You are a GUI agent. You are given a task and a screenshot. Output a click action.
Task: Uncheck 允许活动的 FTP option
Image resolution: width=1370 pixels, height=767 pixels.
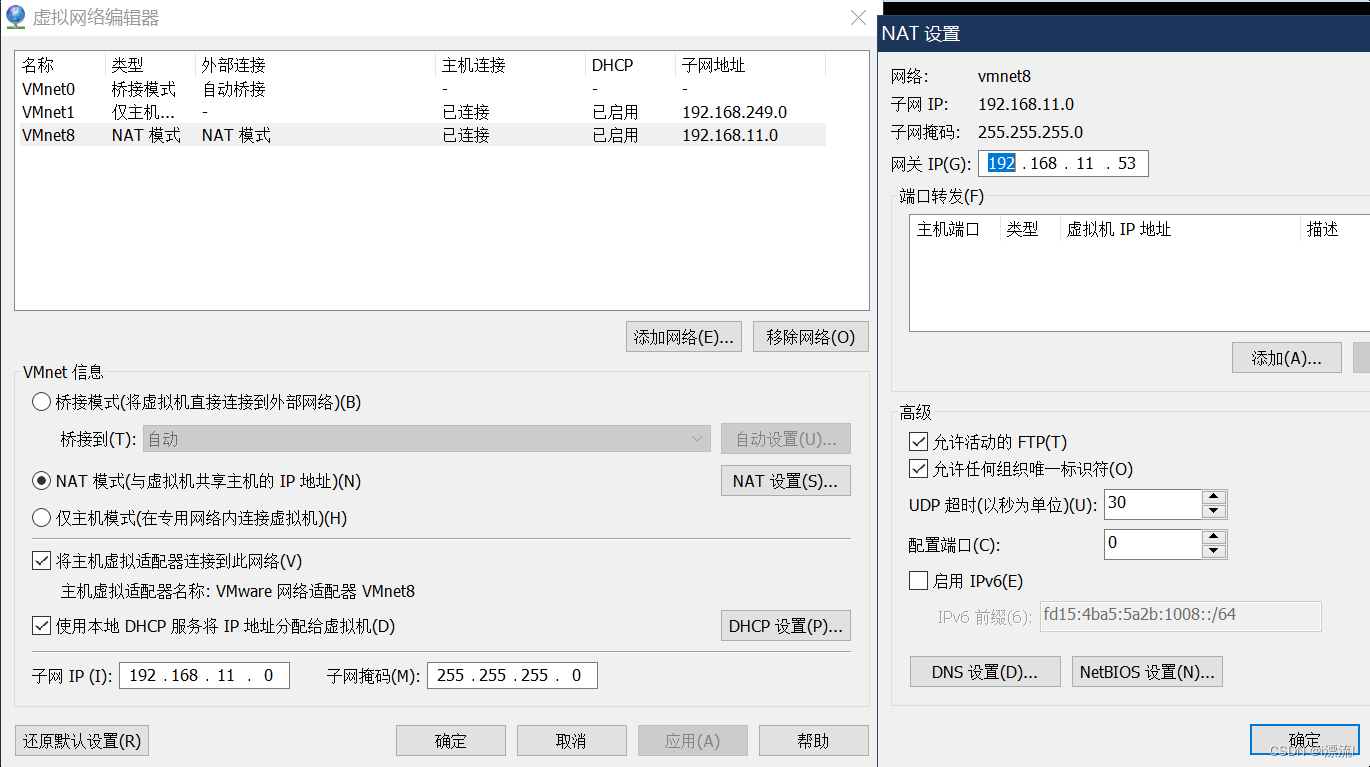(x=918, y=441)
